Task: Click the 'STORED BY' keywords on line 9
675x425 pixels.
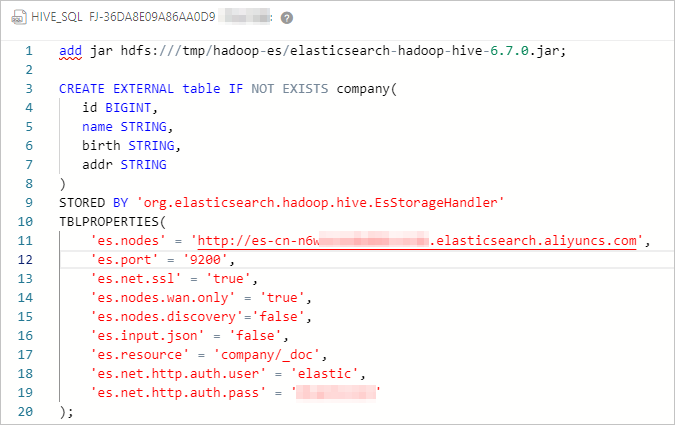Action: (x=93, y=202)
